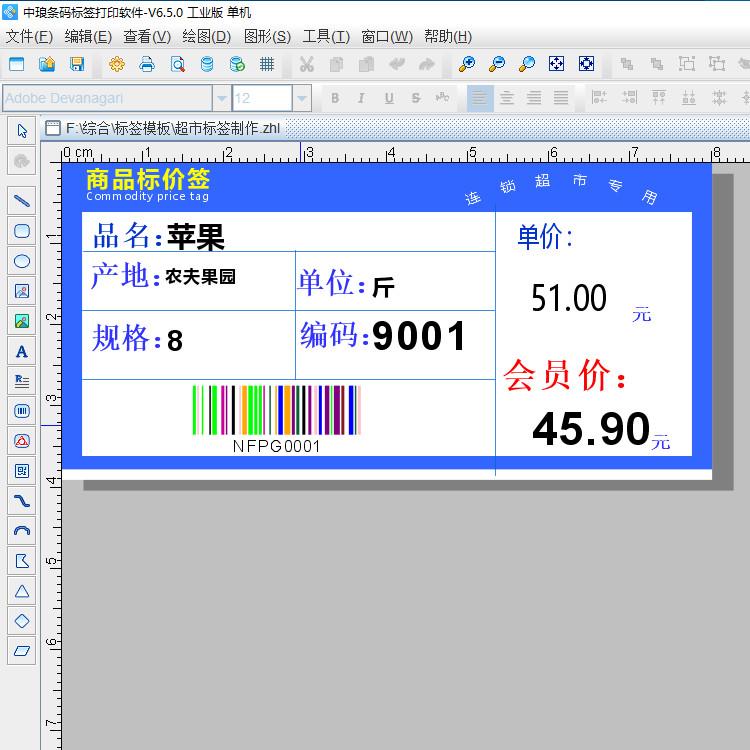Open document settings gear icon
This screenshot has height=750, width=750.
tap(117, 64)
